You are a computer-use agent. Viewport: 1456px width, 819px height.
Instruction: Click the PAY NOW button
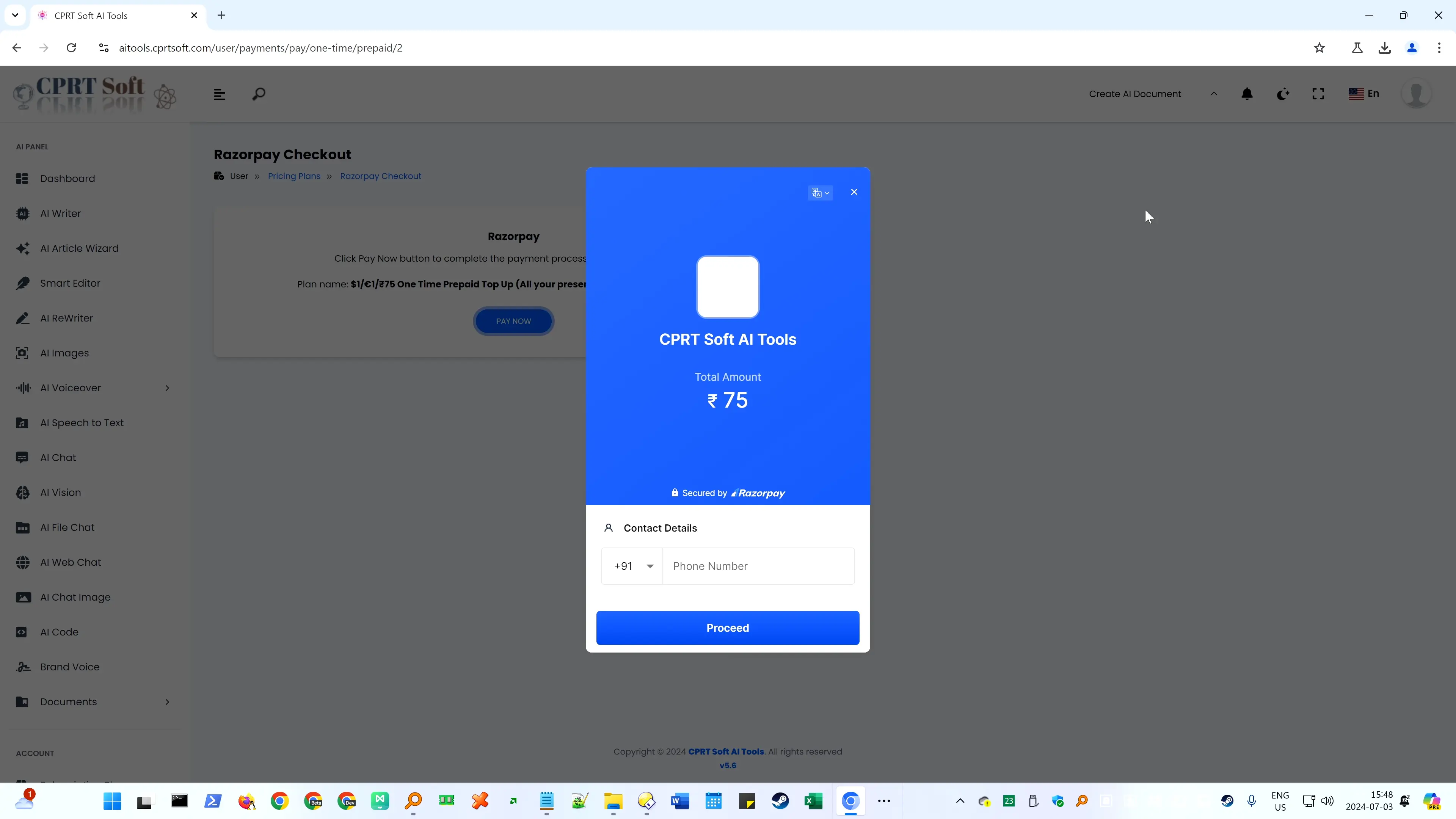coord(513,320)
